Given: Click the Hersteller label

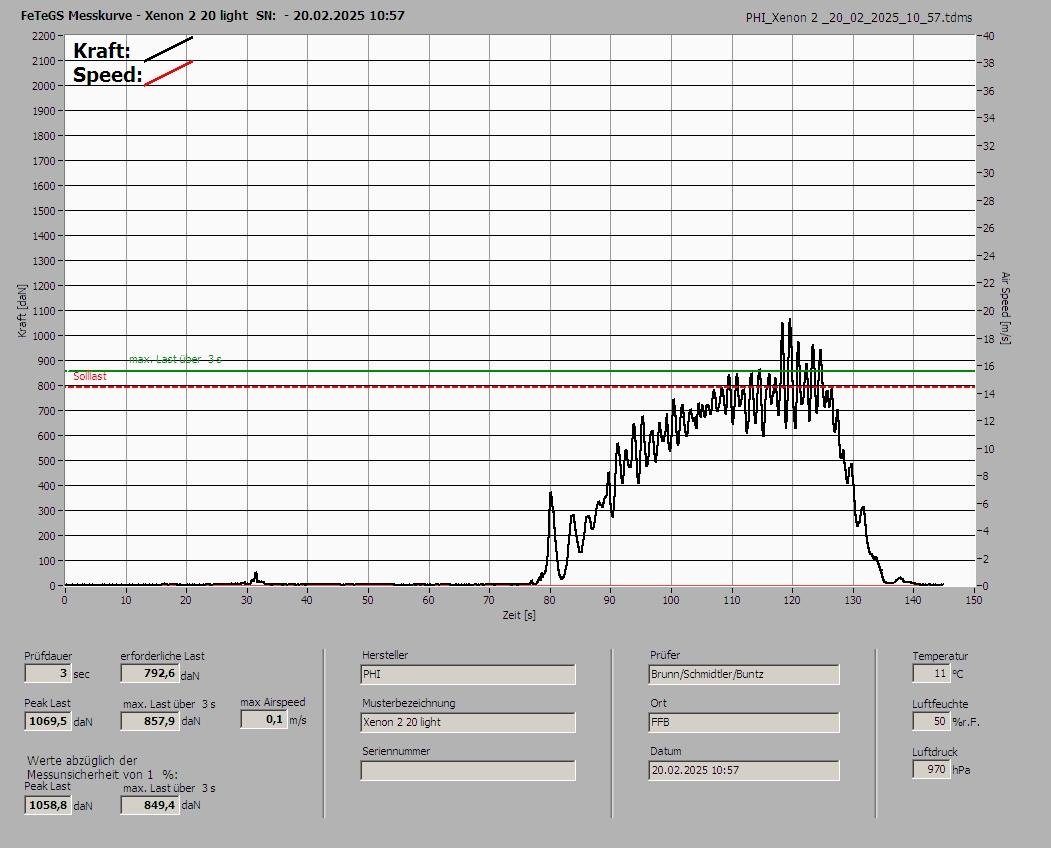Looking at the screenshot, I should (385, 655).
